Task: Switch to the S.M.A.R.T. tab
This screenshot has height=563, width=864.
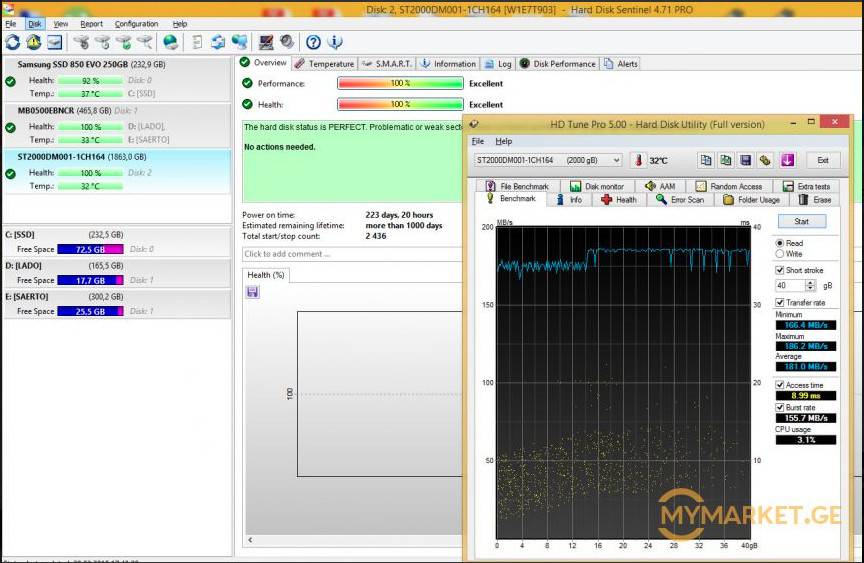Action: tap(387, 64)
